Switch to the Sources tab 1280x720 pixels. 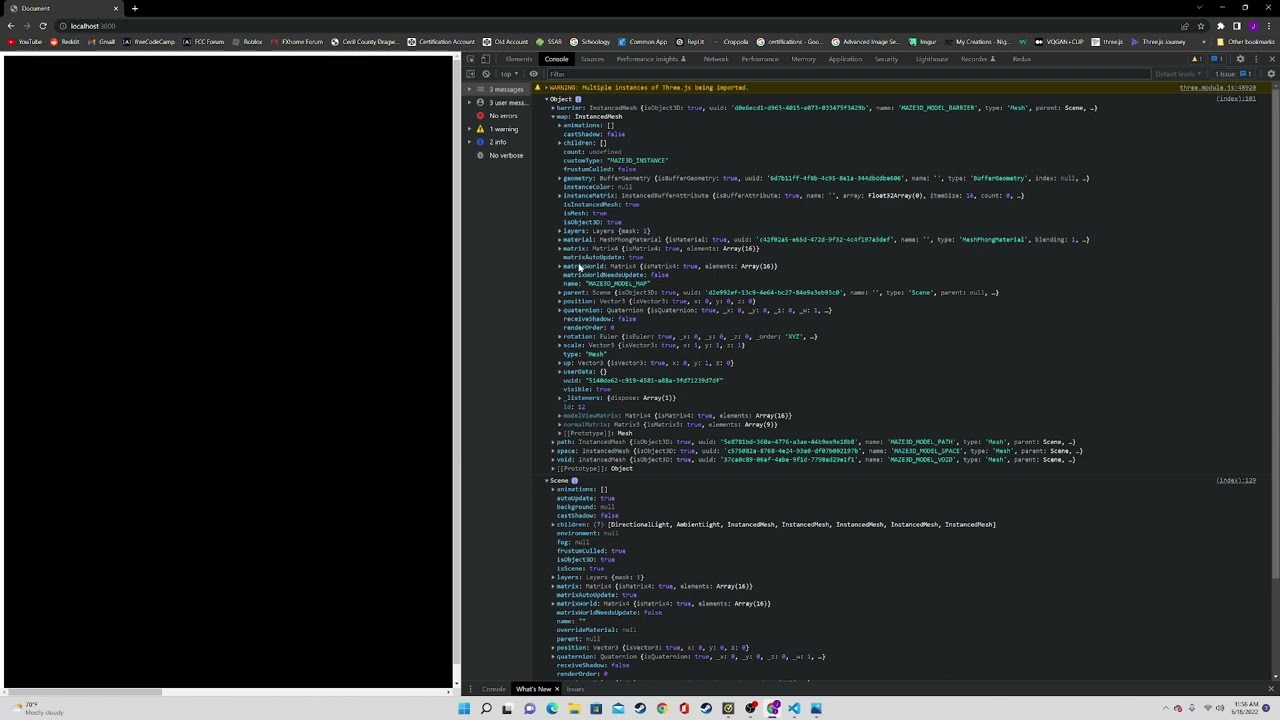click(592, 59)
